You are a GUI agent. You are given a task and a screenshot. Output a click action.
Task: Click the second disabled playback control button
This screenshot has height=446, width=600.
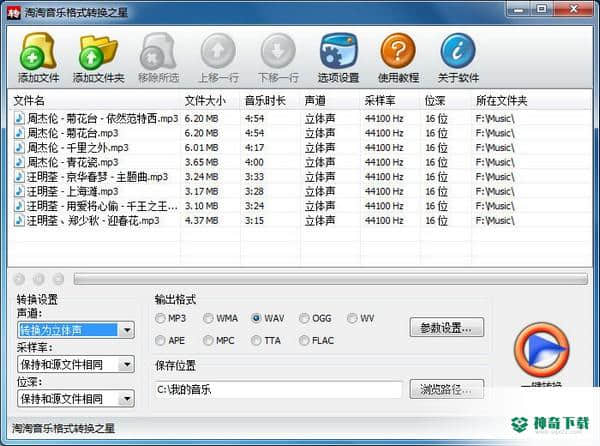click(39, 279)
